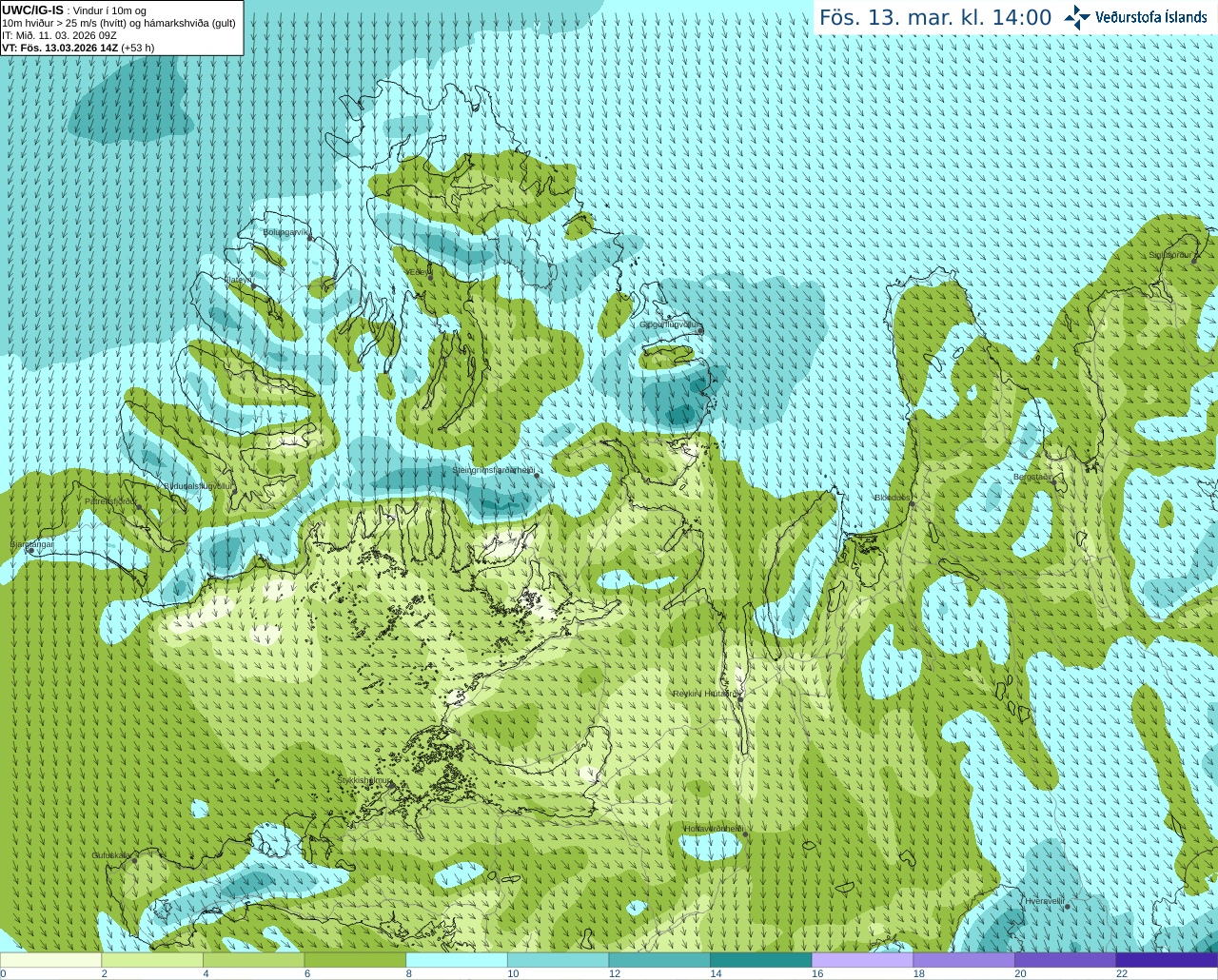
Task: Click the Holtavörðuheiði station label
Action: pos(714,829)
